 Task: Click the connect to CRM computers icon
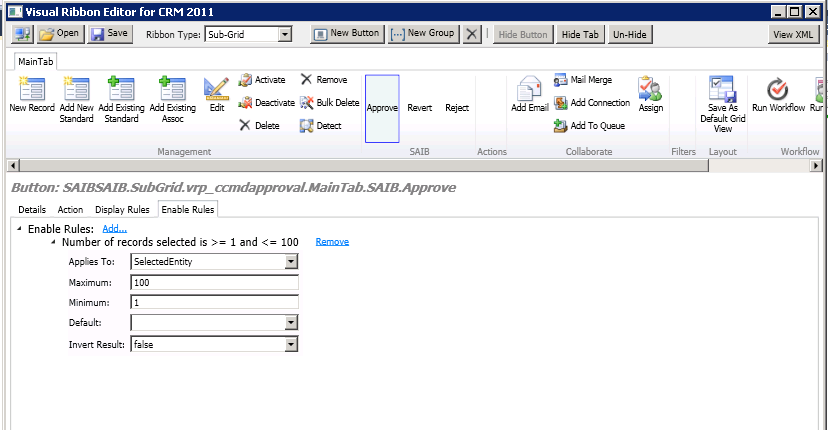23,34
